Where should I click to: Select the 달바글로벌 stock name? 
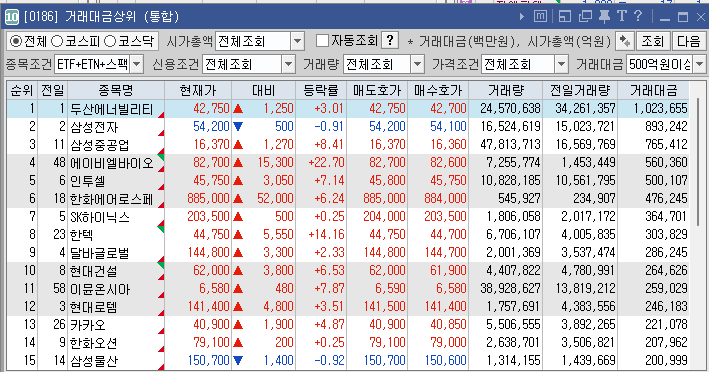click(x=99, y=253)
